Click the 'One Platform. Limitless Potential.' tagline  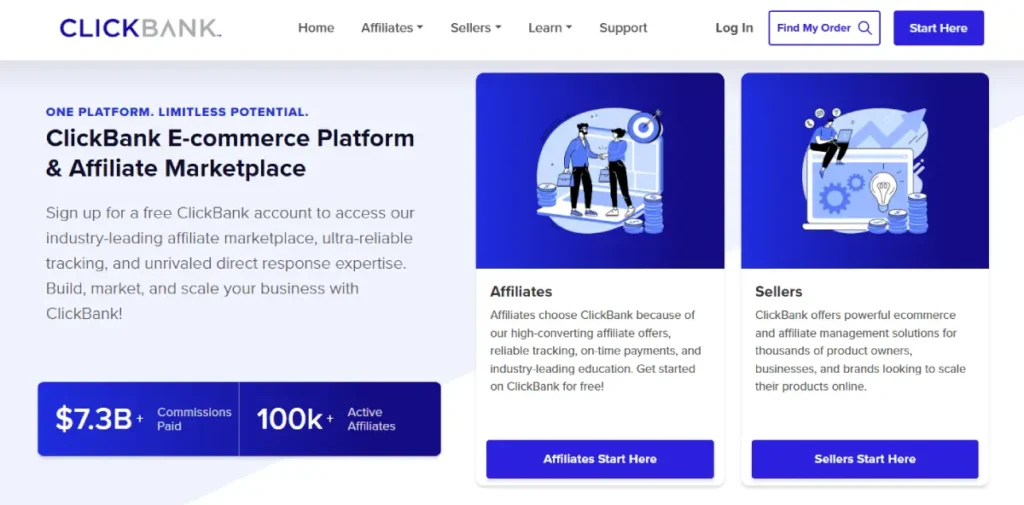177,112
